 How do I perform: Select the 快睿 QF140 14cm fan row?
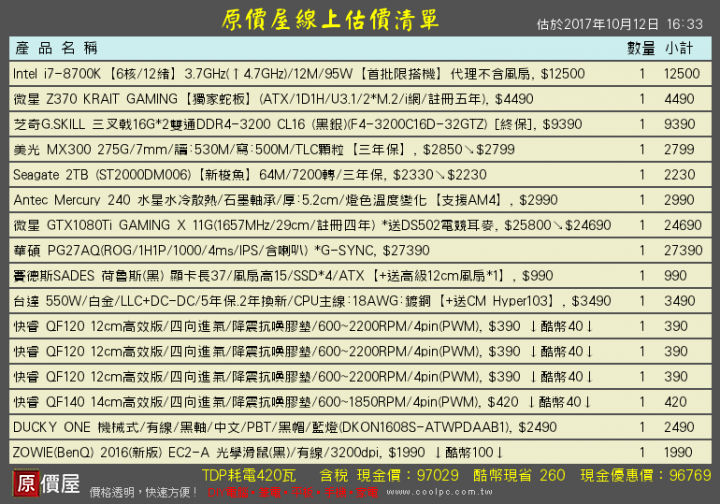(x=360, y=402)
